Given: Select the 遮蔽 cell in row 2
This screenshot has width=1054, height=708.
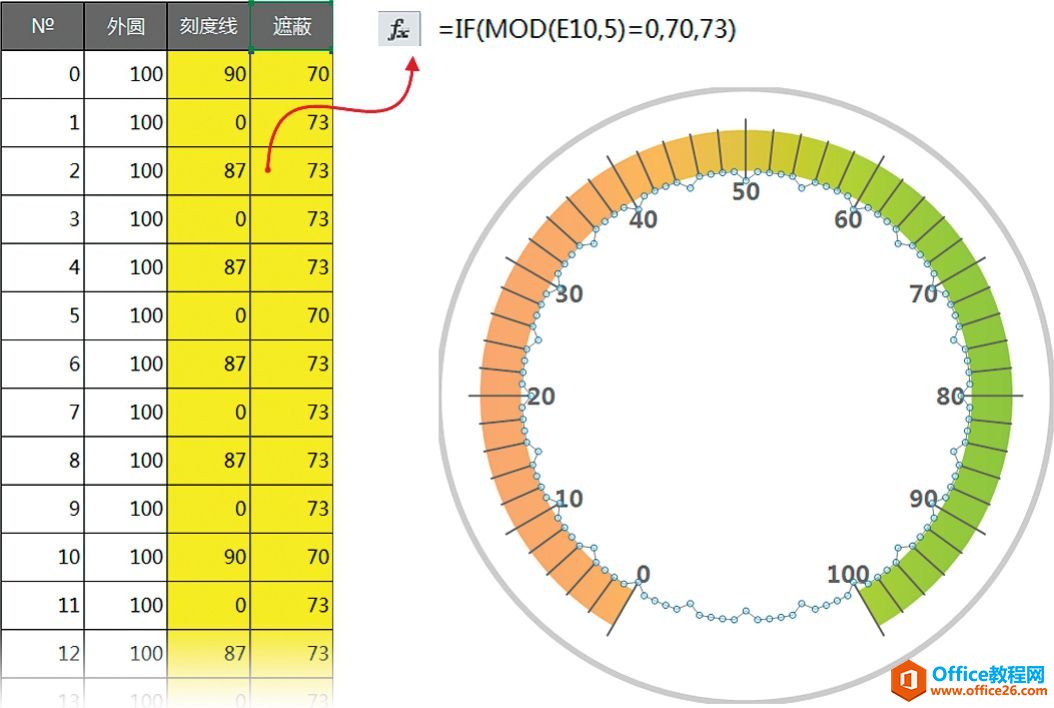Looking at the screenshot, I should (292, 171).
